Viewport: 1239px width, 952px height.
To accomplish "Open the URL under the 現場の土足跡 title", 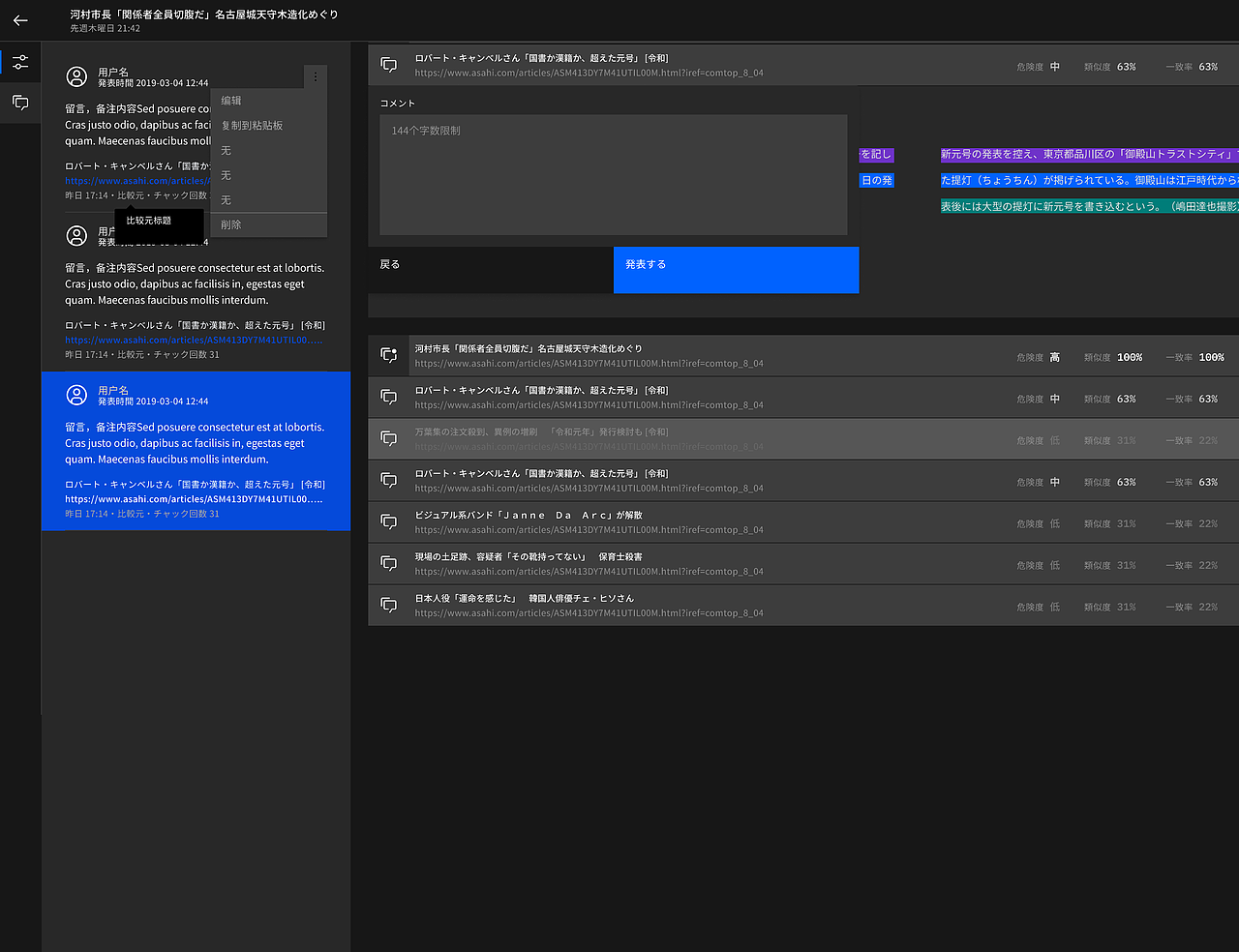I will click(589, 572).
